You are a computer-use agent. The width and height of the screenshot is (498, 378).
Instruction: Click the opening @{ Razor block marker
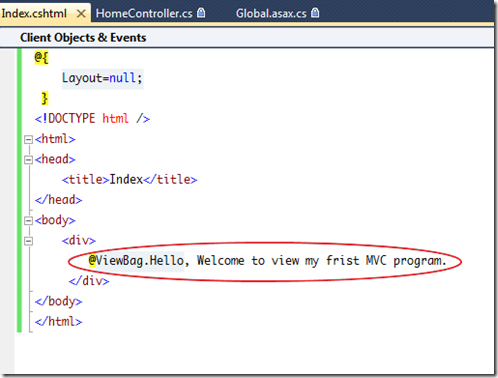(x=41, y=58)
